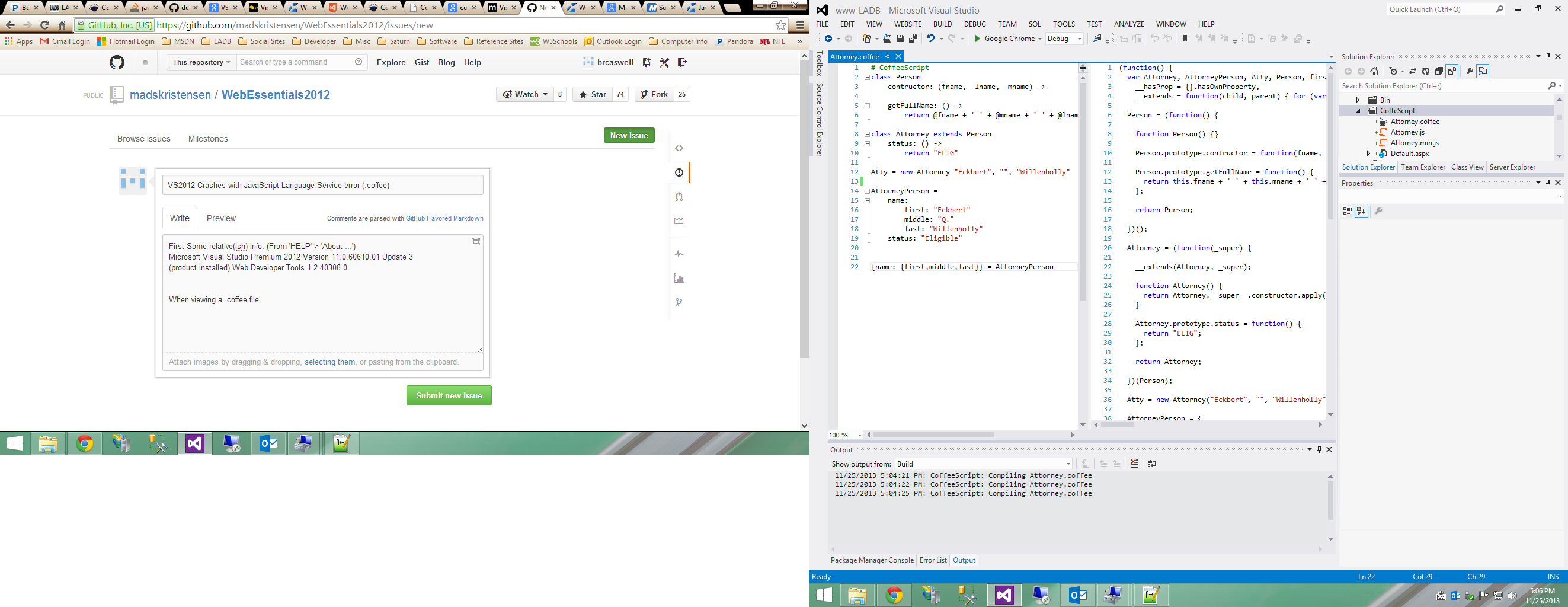Viewport: 1568px width, 607px height.
Task: Toggle bookmark icon in Visual Studio toolbar
Action: point(1185,39)
